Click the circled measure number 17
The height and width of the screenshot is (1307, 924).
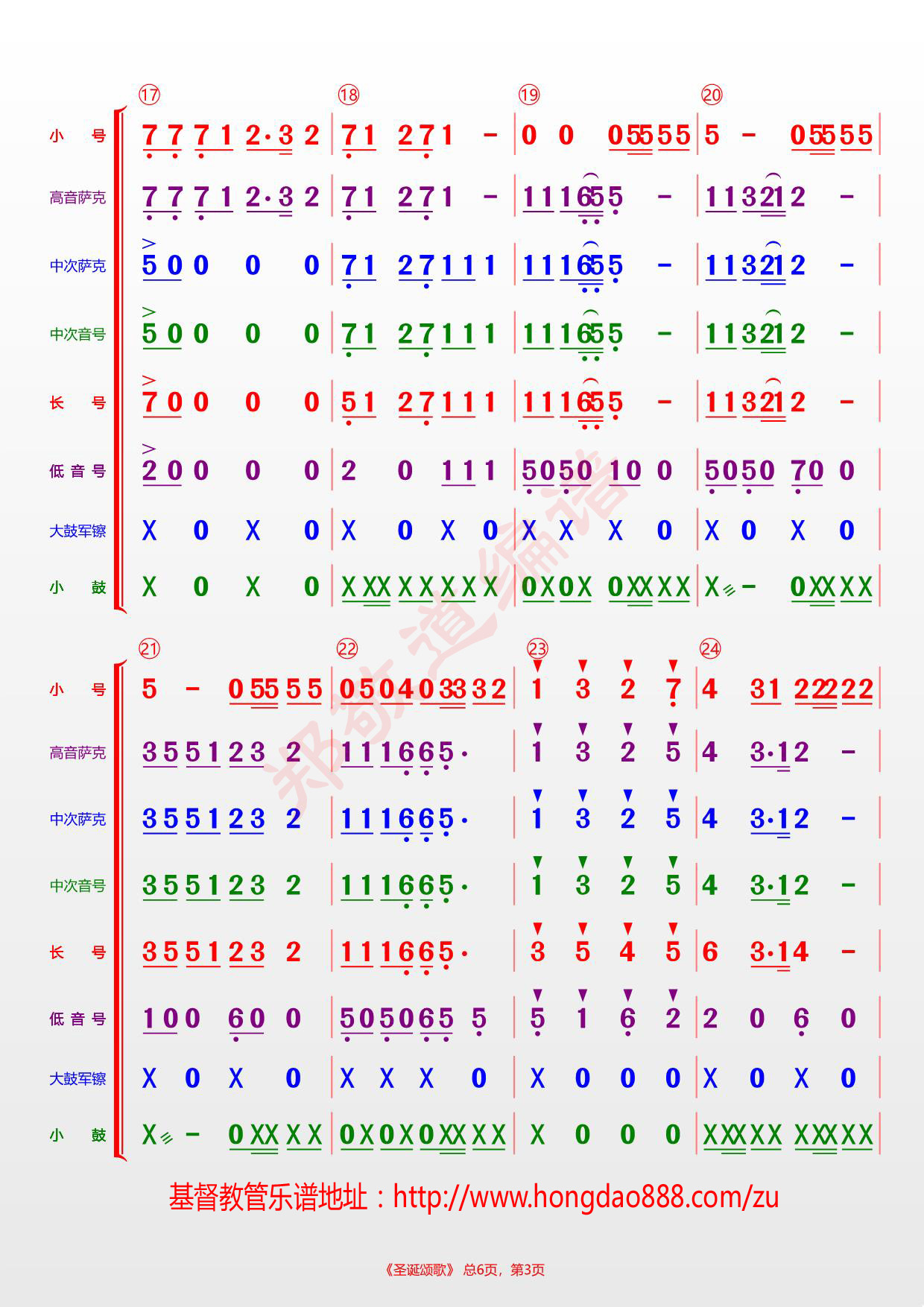[149, 95]
